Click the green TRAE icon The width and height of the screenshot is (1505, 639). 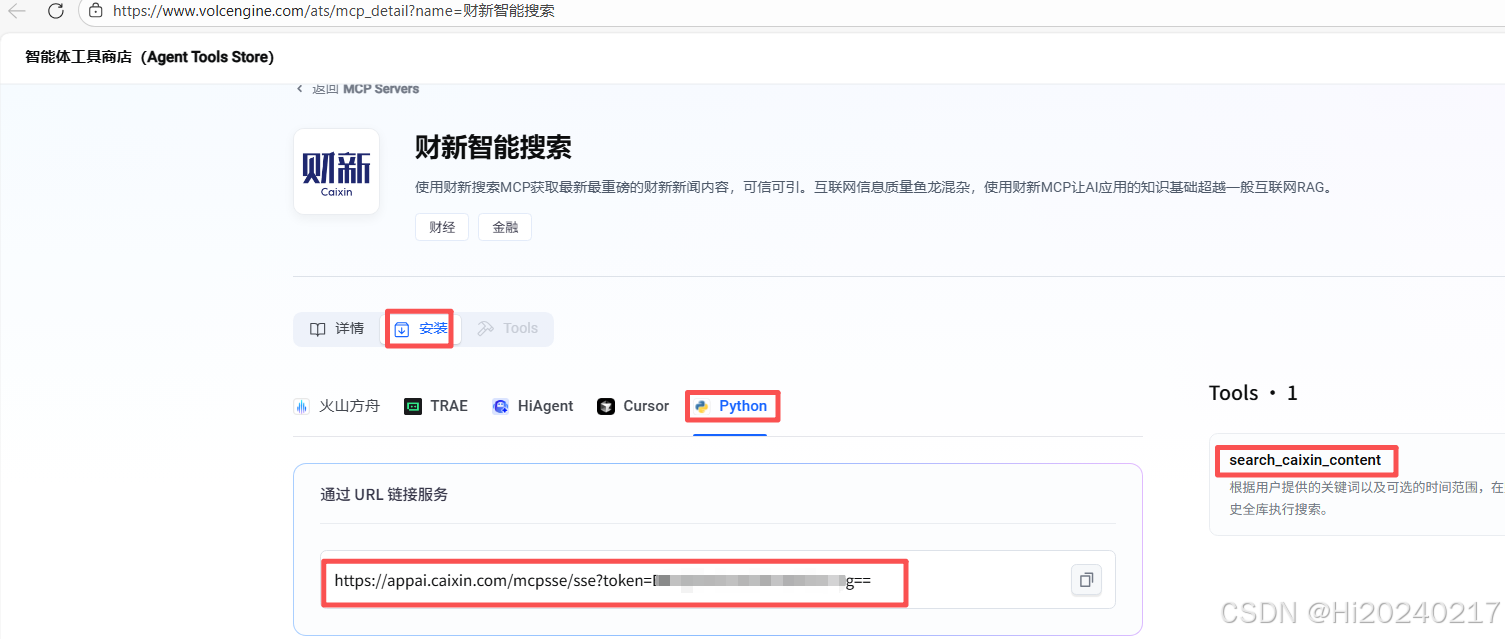pyautogui.click(x=412, y=406)
